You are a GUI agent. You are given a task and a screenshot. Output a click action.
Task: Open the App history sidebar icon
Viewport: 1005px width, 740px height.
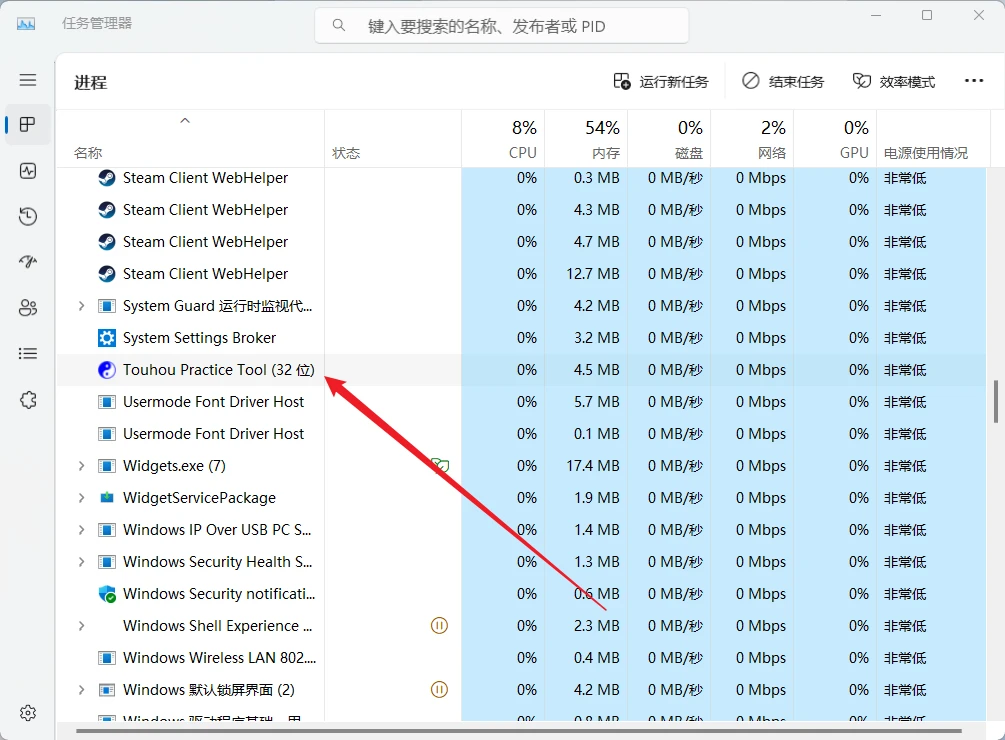pyautogui.click(x=28, y=217)
